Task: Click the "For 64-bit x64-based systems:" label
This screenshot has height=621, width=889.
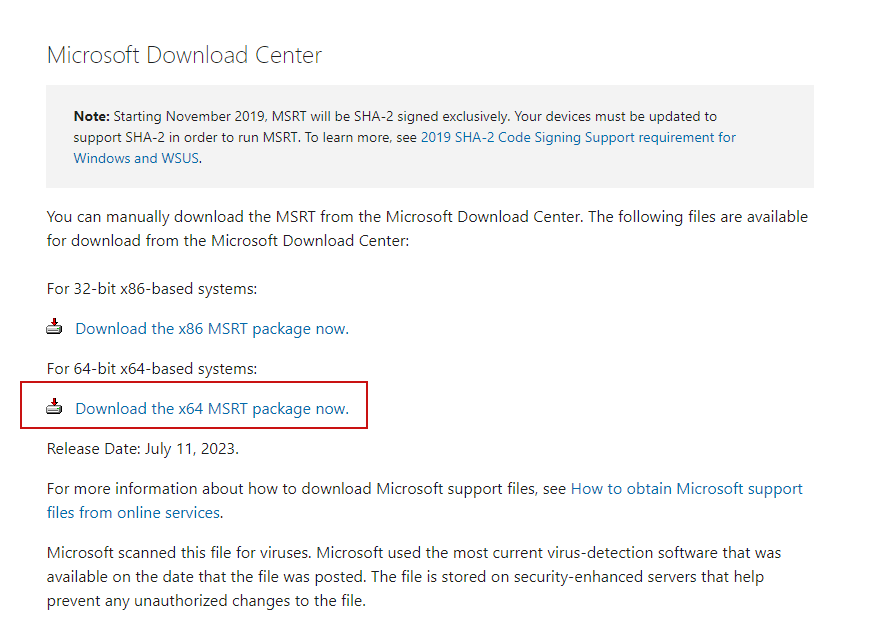Action: point(152,369)
